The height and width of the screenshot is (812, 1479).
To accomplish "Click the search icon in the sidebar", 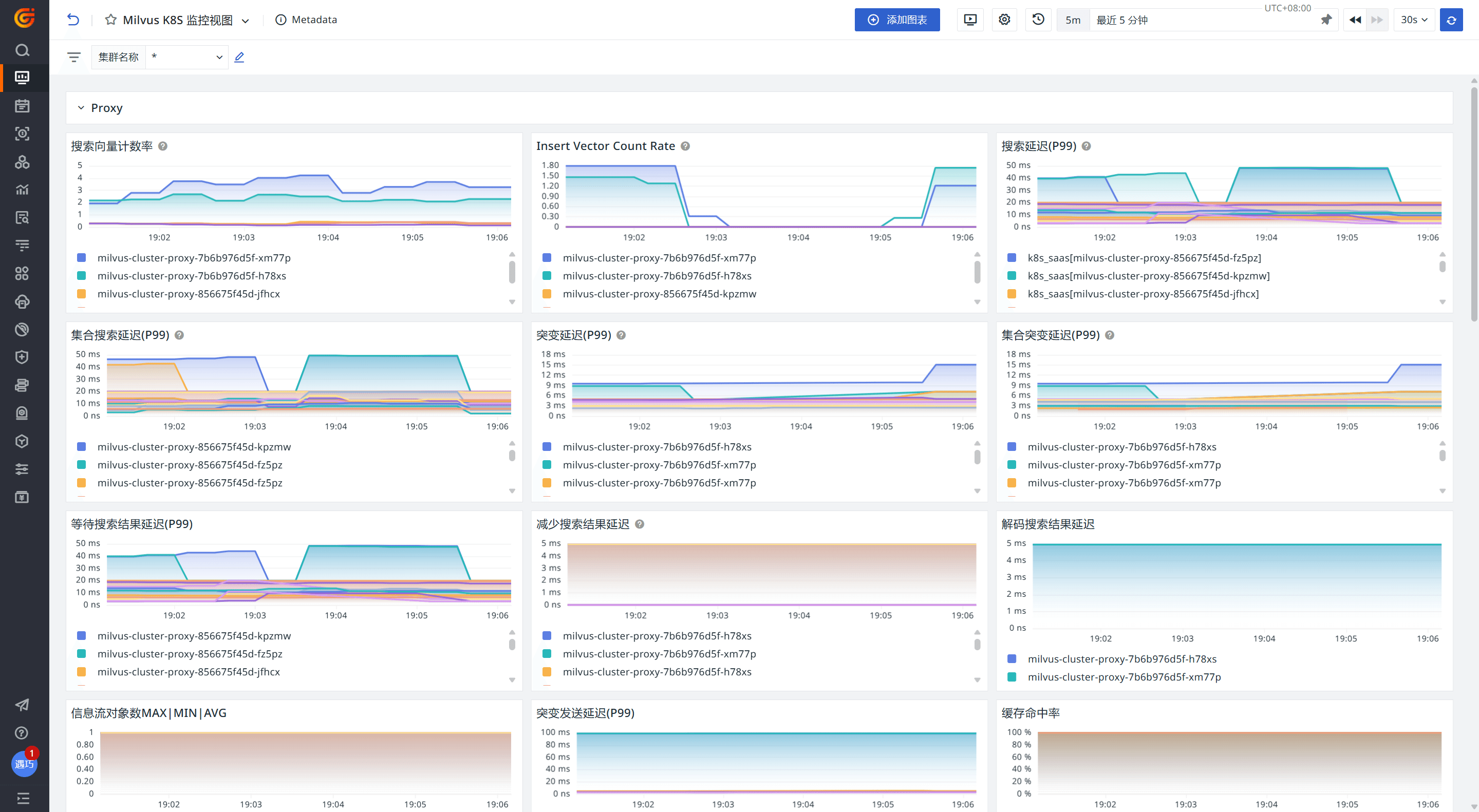I will 22,50.
